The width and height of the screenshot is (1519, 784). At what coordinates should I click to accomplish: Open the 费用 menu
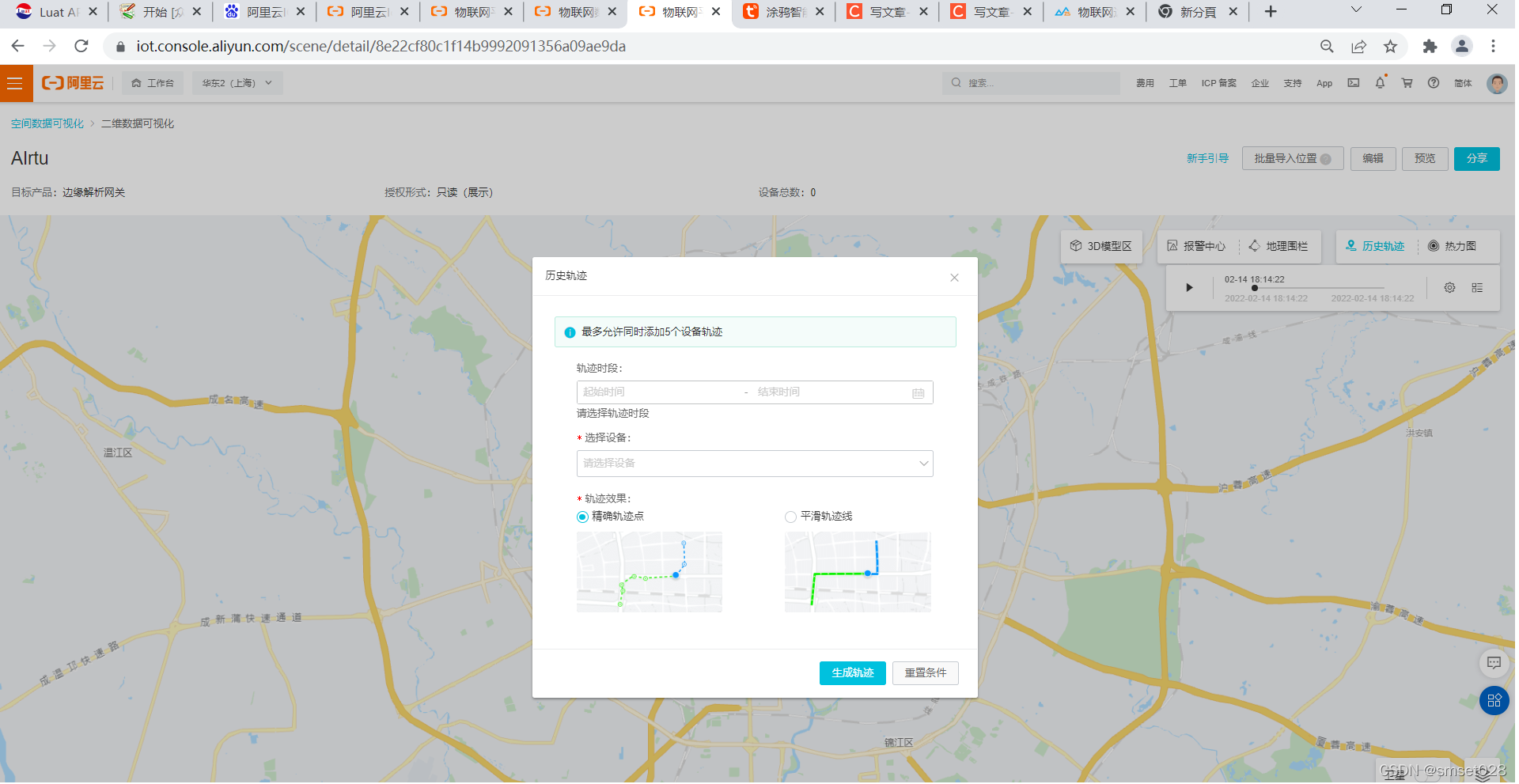click(x=1145, y=83)
